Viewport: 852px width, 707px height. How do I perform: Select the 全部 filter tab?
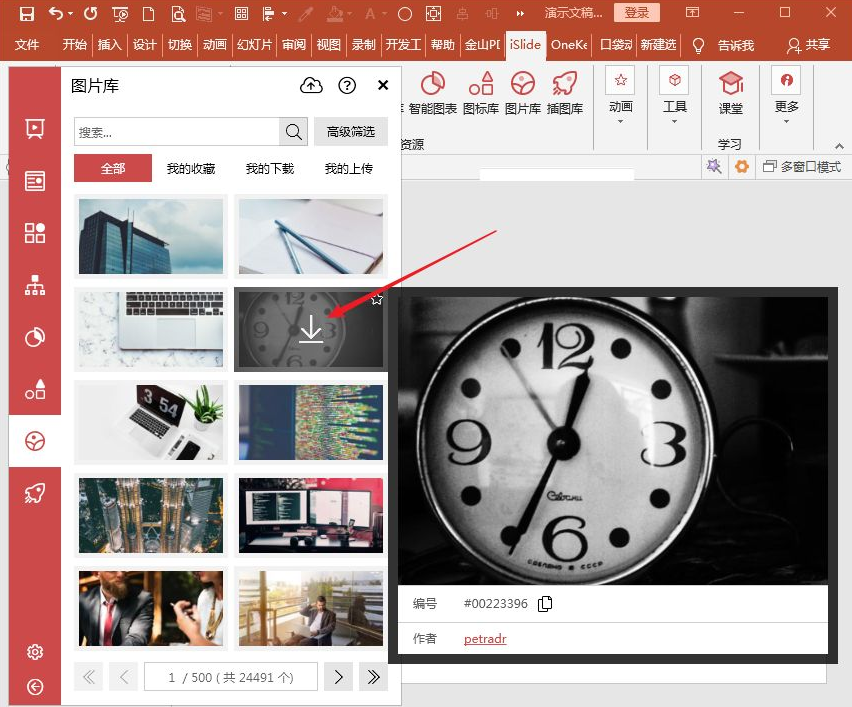tap(113, 168)
